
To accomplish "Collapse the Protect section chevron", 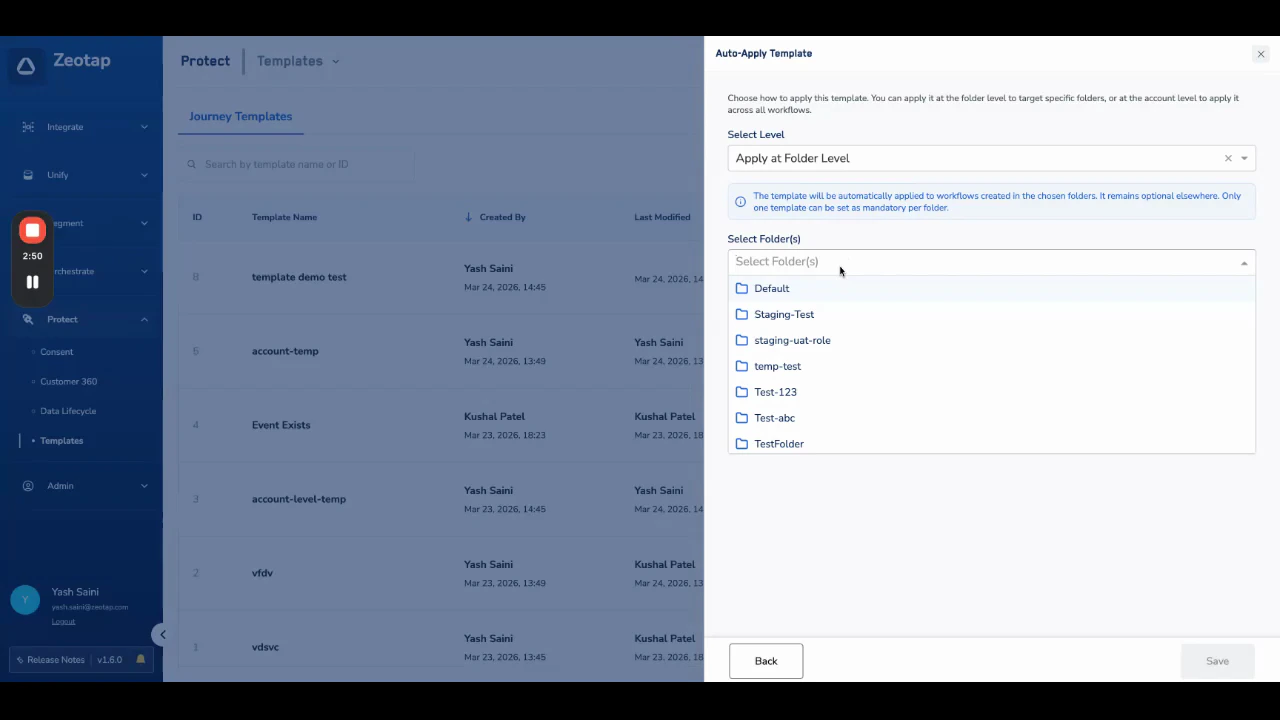I will tap(144, 319).
